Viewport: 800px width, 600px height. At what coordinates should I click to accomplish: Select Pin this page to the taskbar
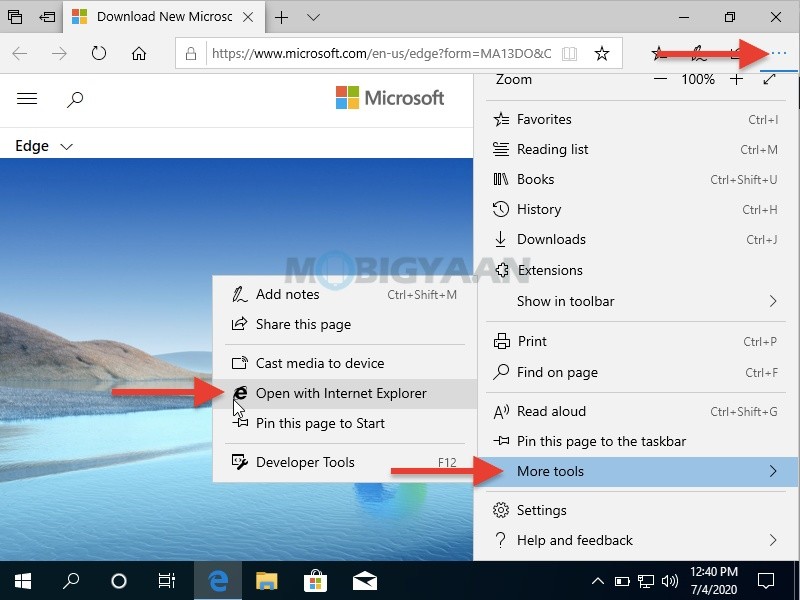[636, 441]
